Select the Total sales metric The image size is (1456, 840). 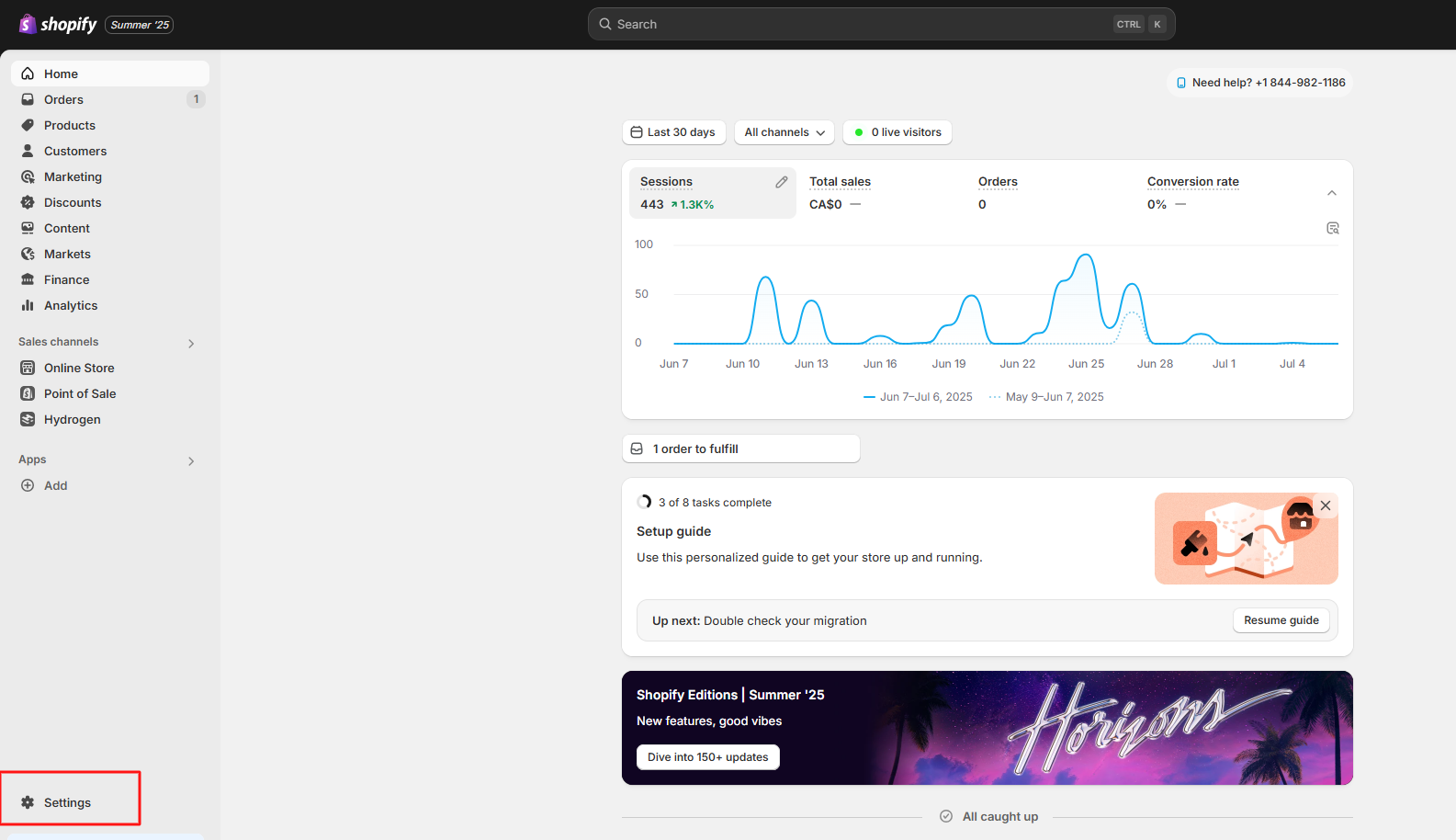point(882,193)
